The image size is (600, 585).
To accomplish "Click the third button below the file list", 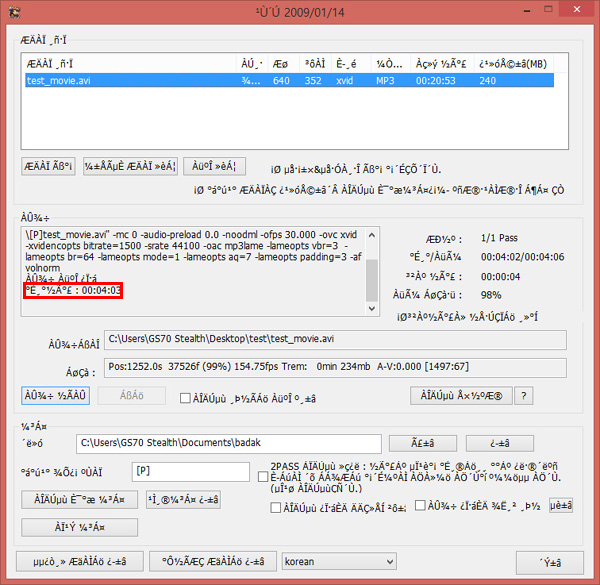I will coord(214,166).
